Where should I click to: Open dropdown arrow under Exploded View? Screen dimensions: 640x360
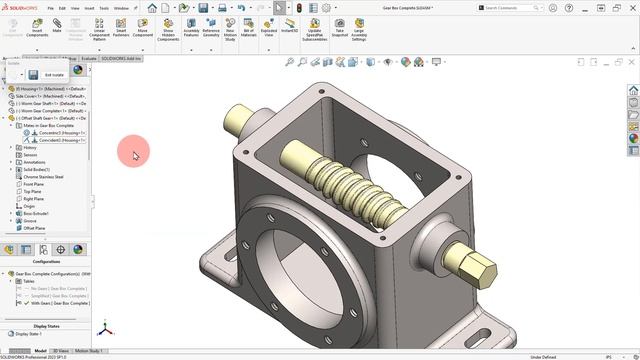point(269,50)
